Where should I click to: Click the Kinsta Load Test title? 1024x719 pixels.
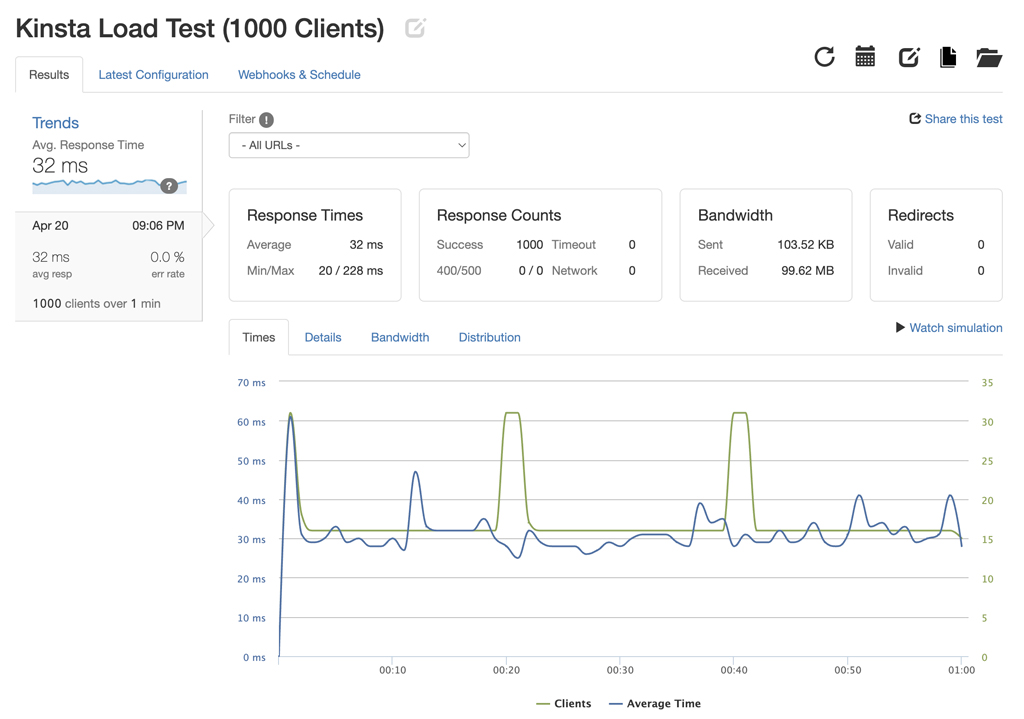pyautogui.click(x=199, y=29)
